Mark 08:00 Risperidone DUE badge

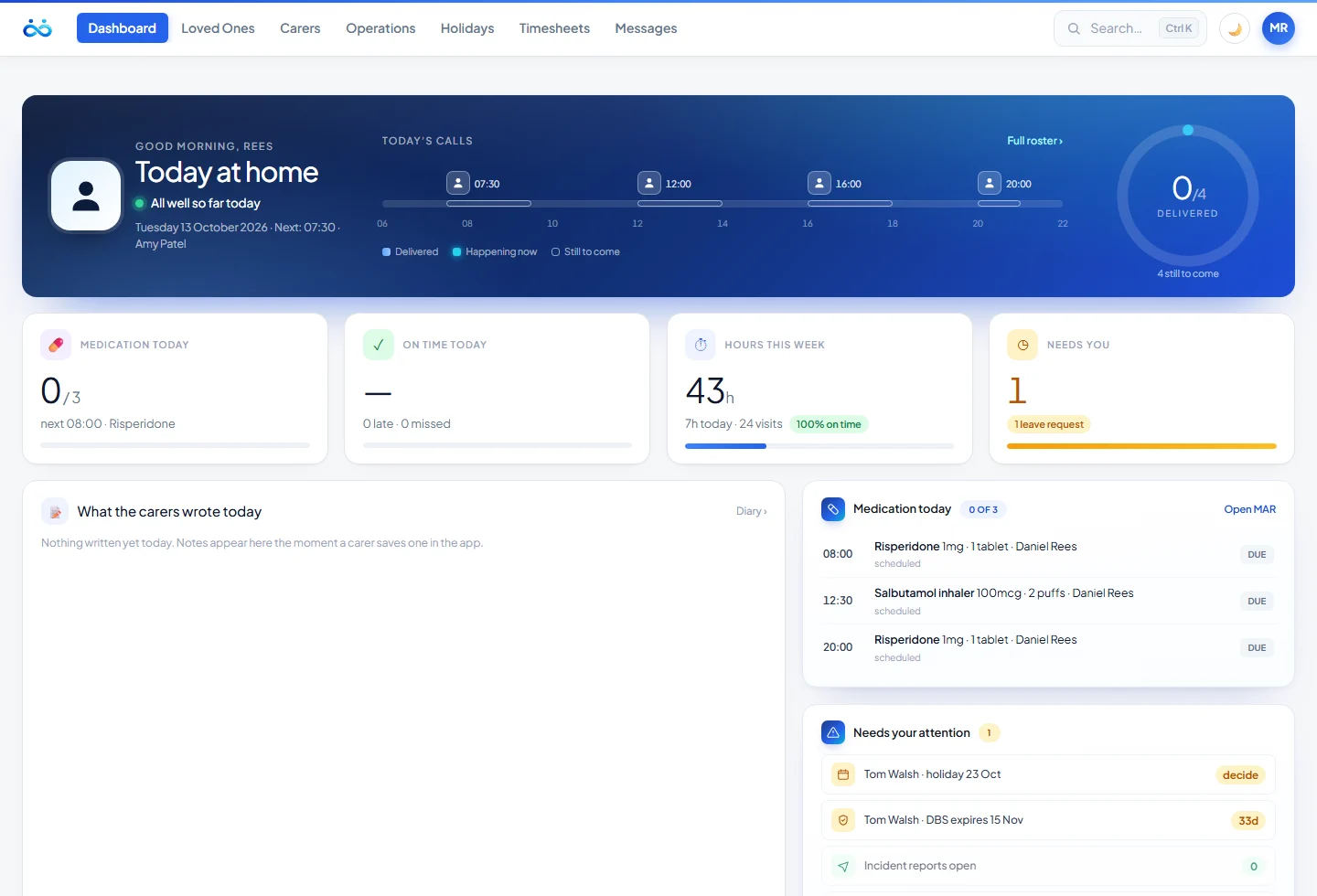click(x=1257, y=554)
